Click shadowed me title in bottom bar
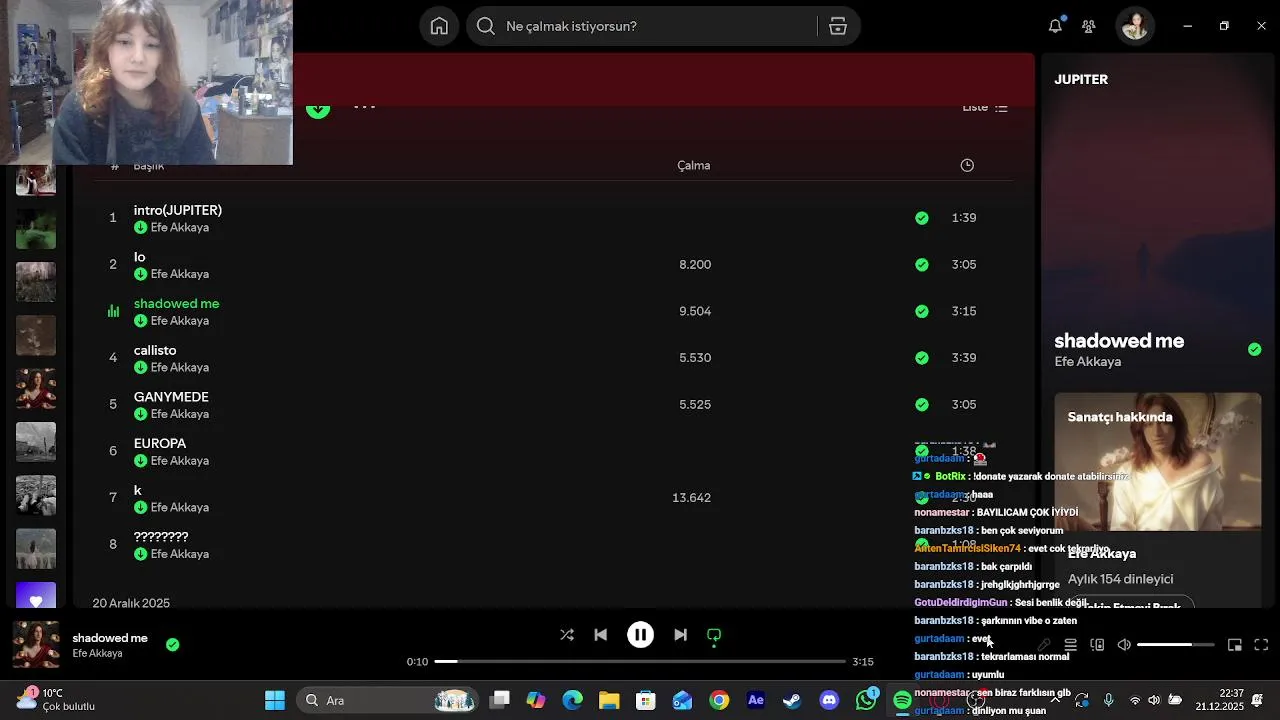 [x=110, y=638]
